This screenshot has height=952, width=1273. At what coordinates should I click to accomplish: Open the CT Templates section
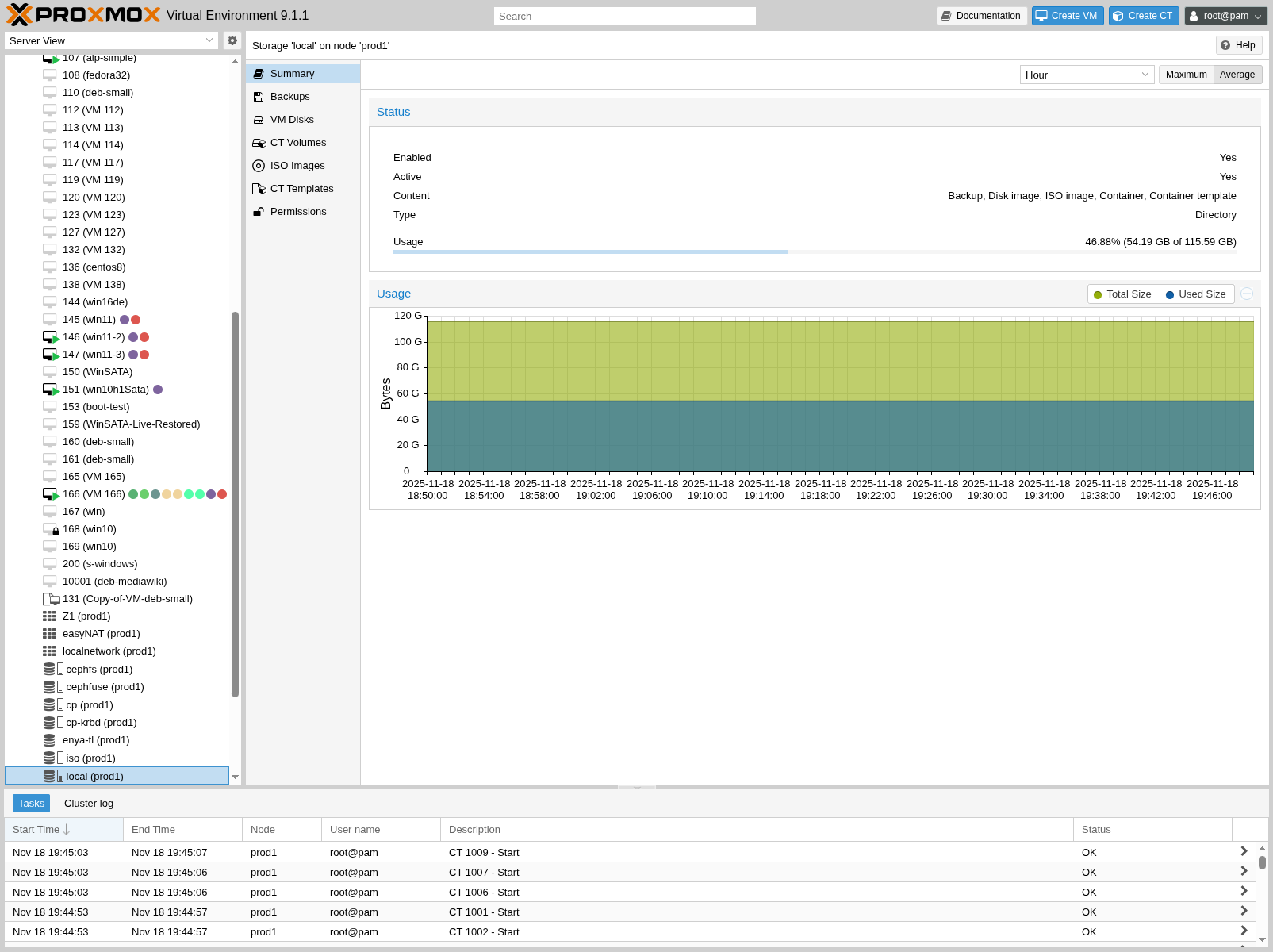[x=302, y=189]
